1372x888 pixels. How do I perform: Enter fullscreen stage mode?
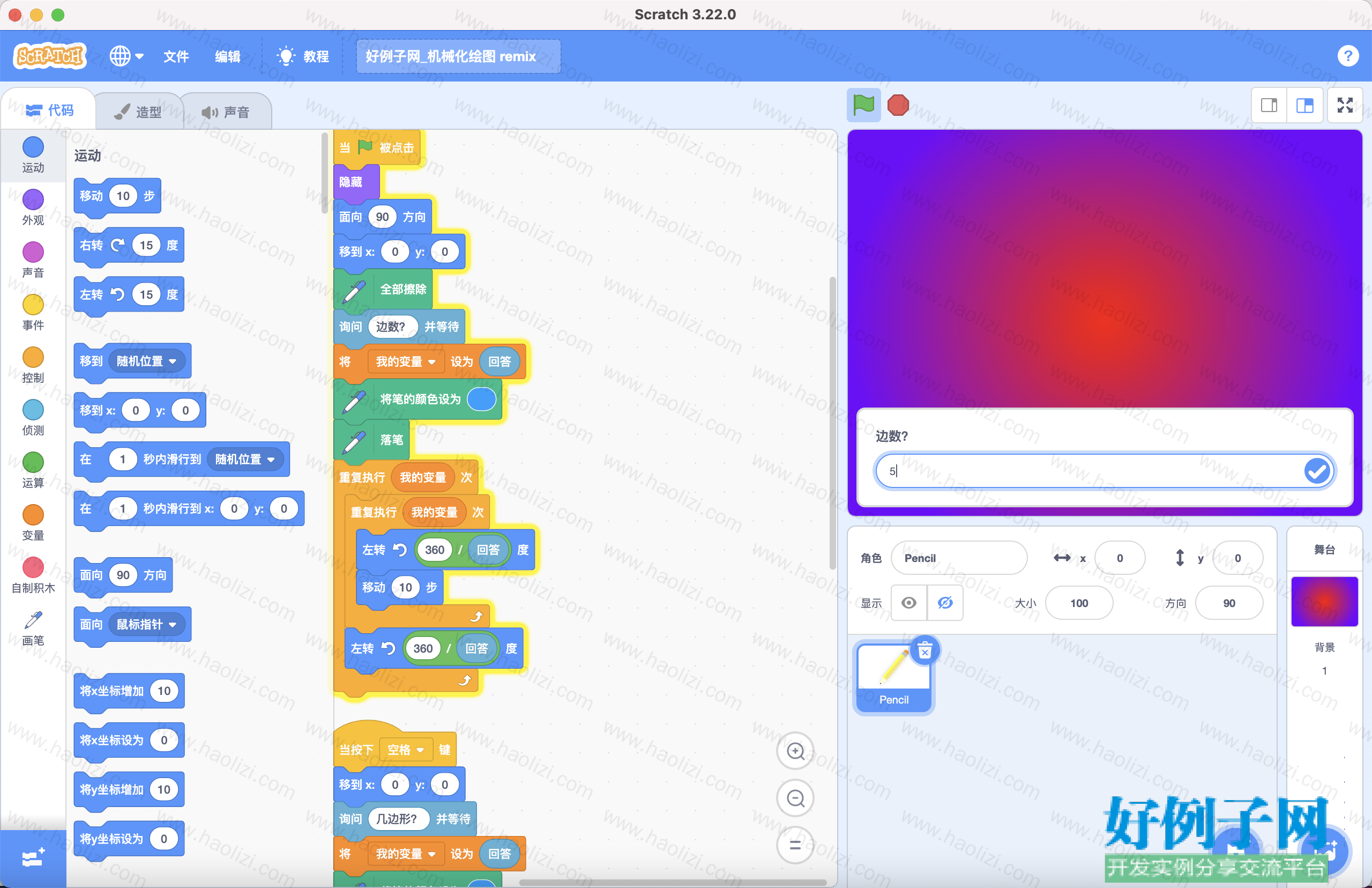[1345, 105]
